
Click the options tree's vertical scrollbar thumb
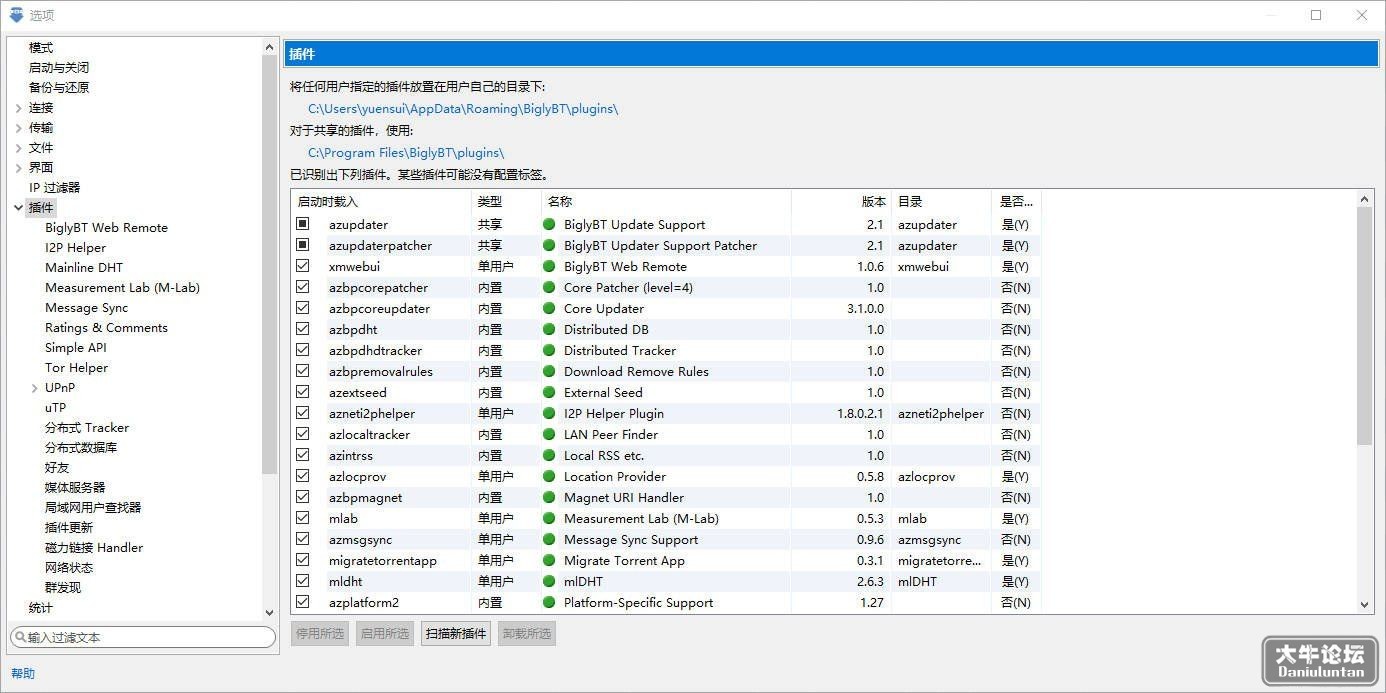click(x=269, y=264)
